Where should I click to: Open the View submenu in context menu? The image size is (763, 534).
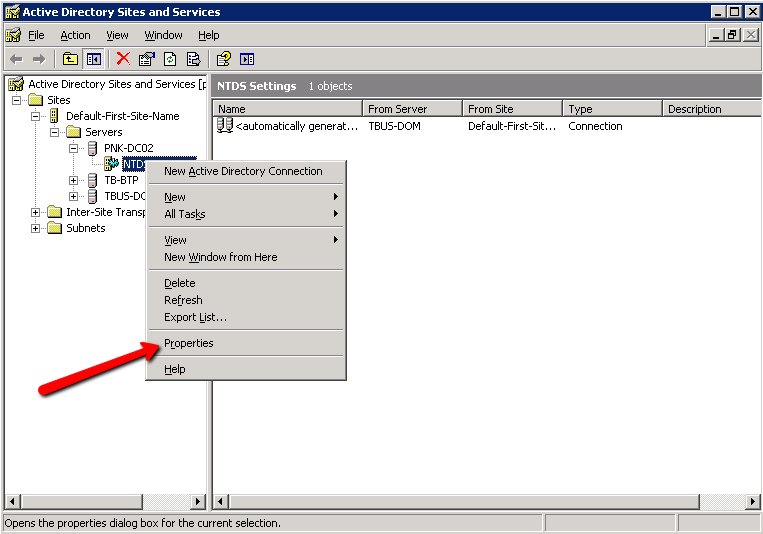tap(246, 240)
